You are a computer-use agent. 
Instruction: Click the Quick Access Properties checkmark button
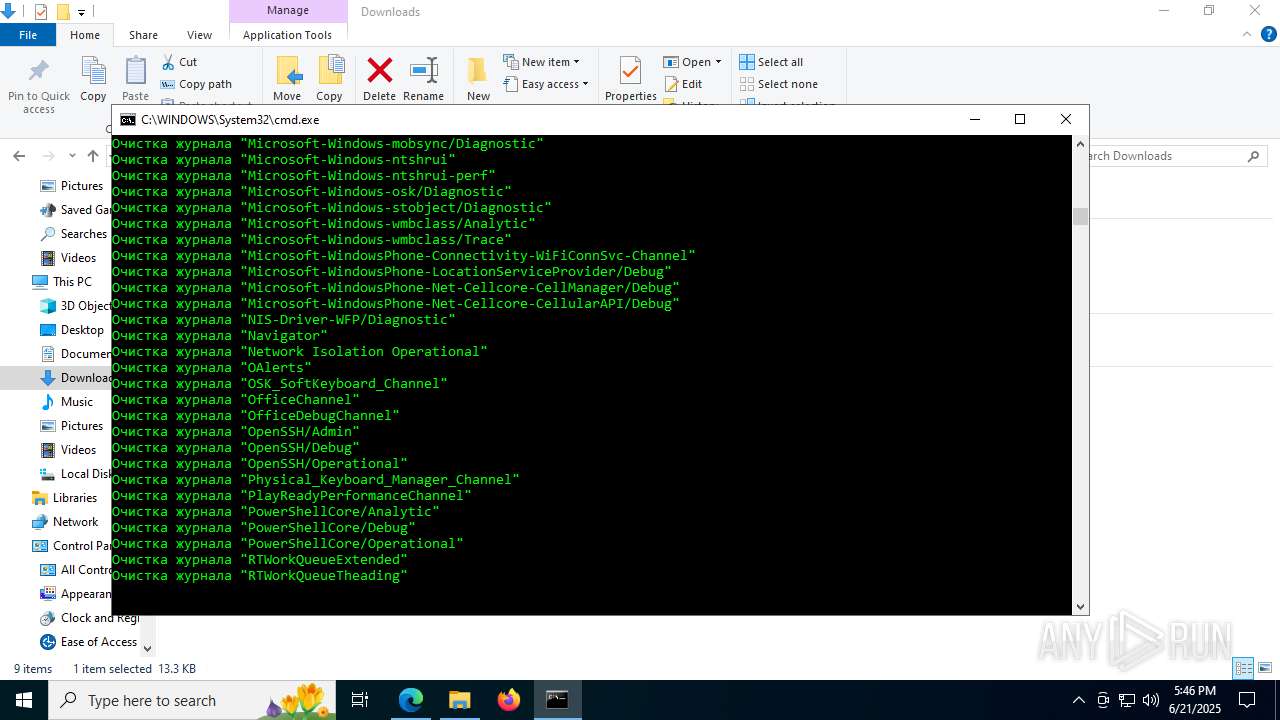41,12
